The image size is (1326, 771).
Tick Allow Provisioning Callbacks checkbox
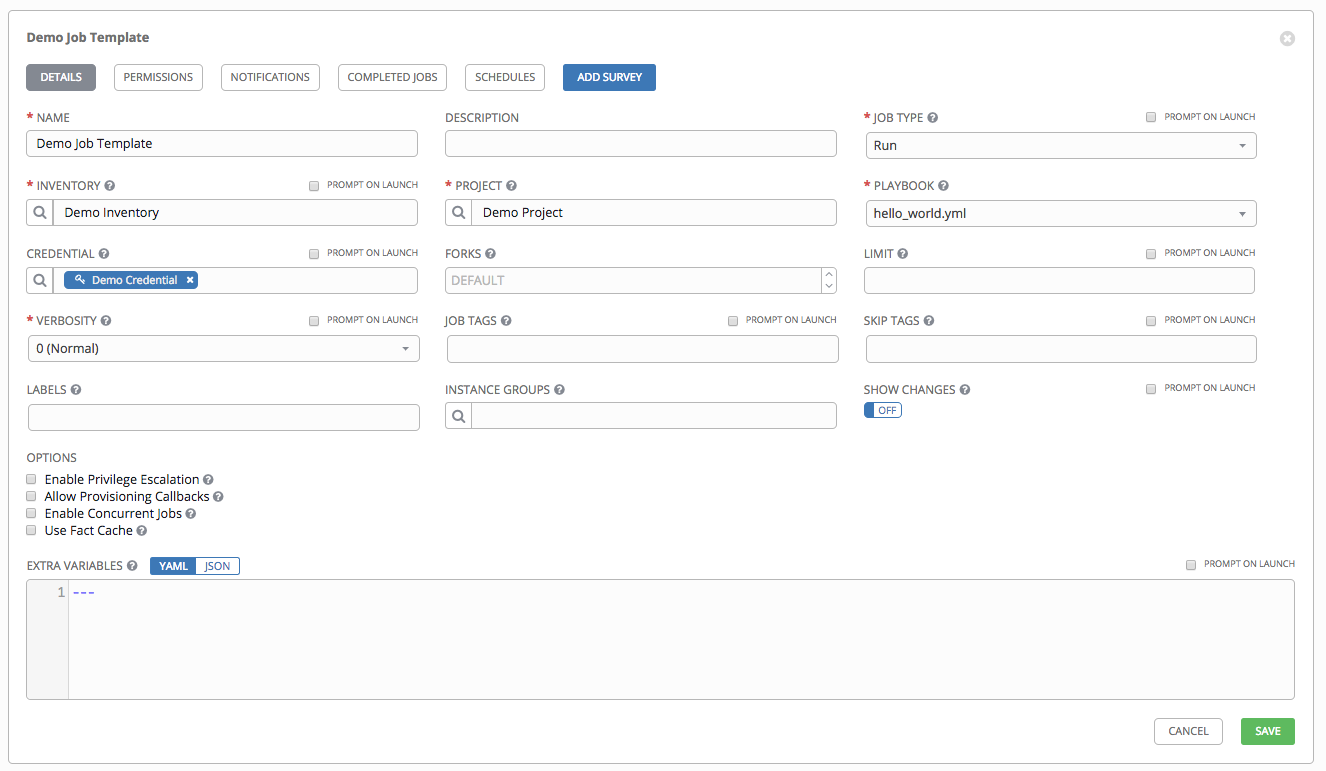point(32,496)
